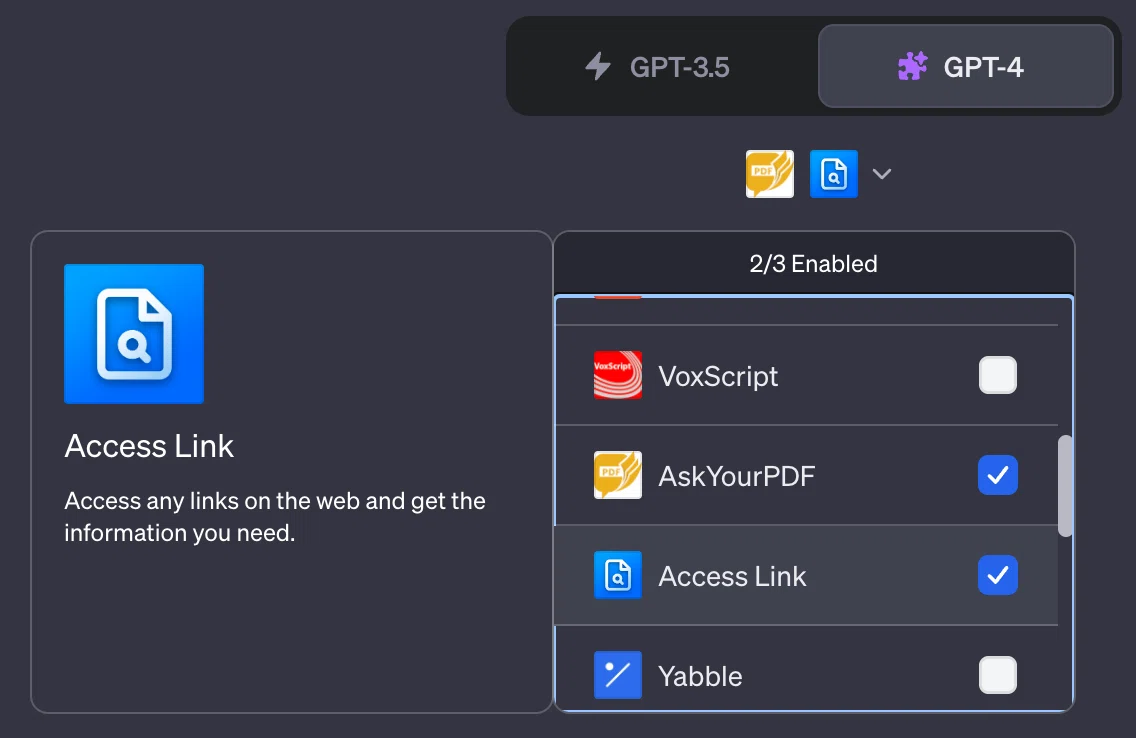Click the plugin list scrollbar thumb
Screen dimensions: 1136x738
tap(1064, 486)
